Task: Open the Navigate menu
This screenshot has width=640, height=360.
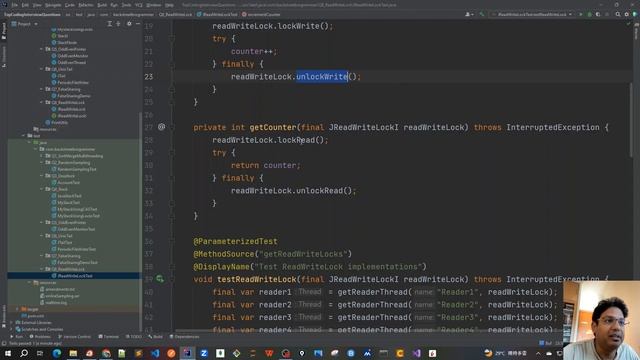Action: tap(53, 5)
